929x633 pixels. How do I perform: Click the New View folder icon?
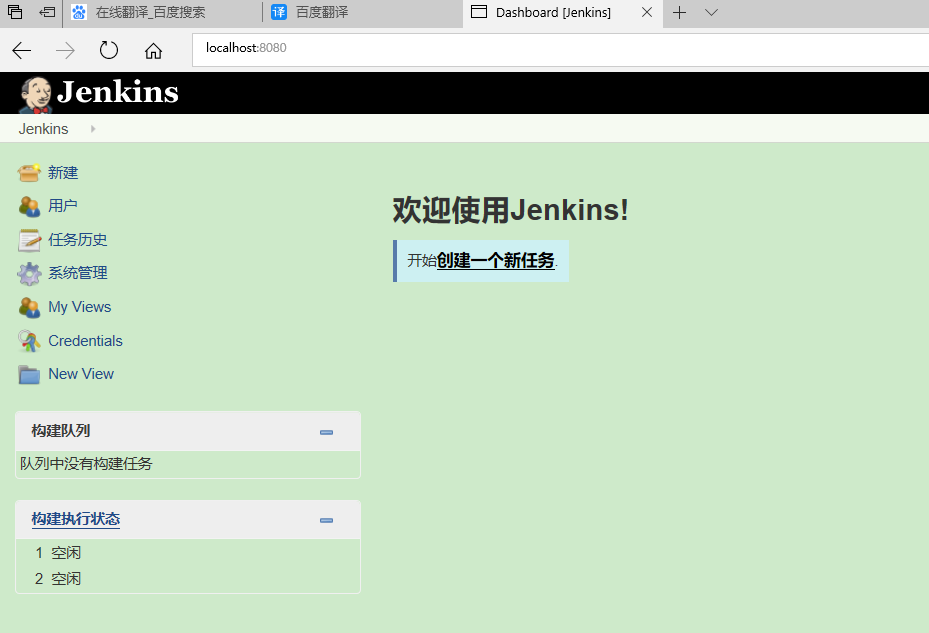coord(29,375)
